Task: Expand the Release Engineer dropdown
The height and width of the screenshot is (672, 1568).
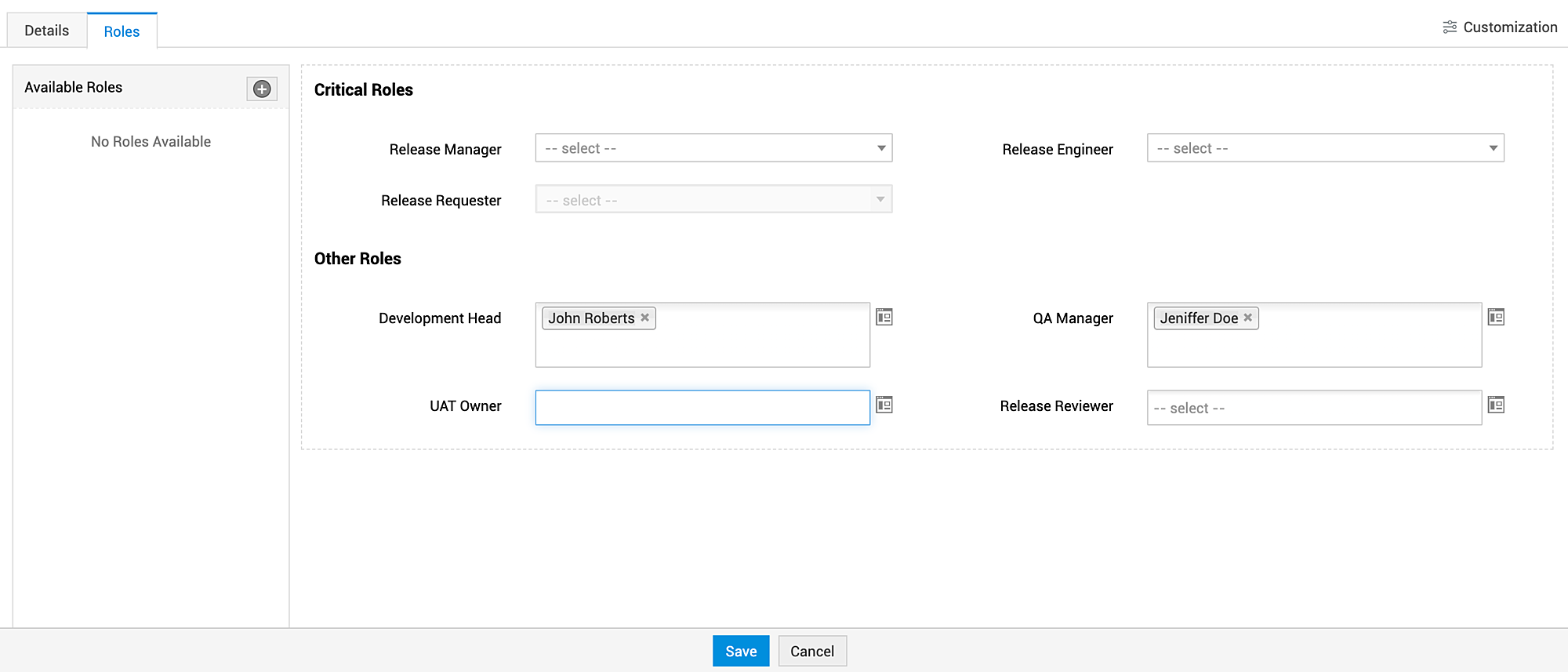Action: [1325, 148]
